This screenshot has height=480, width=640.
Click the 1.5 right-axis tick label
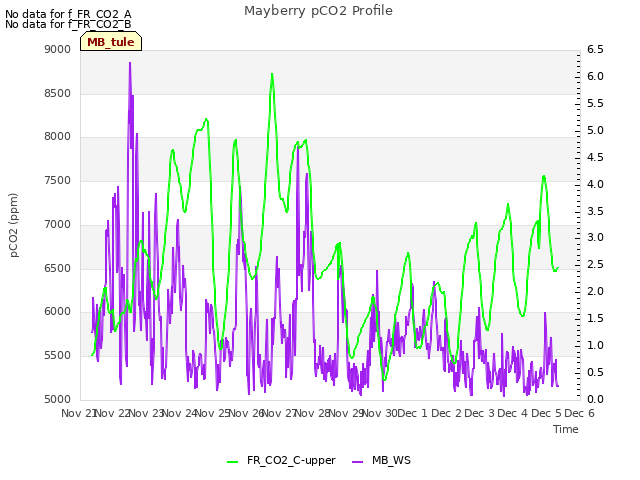pyautogui.click(x=595, y=318)
